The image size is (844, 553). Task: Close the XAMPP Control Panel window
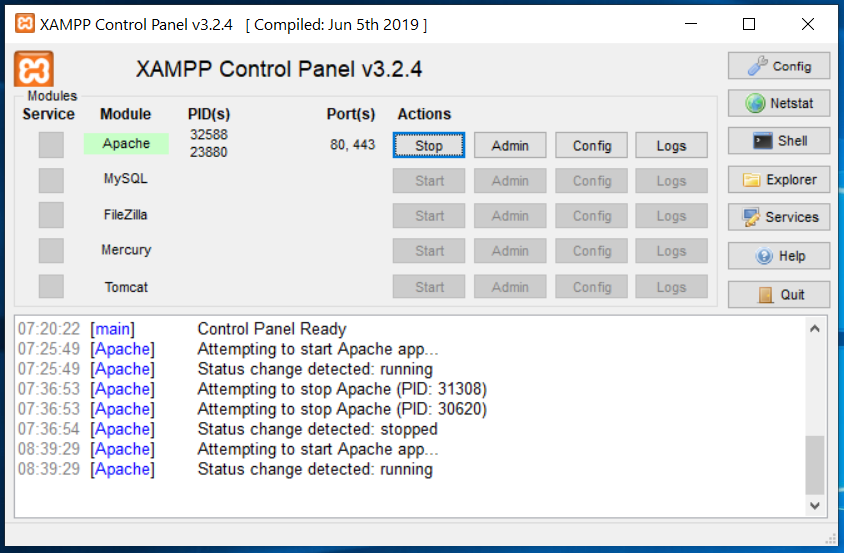coord(807,24)
